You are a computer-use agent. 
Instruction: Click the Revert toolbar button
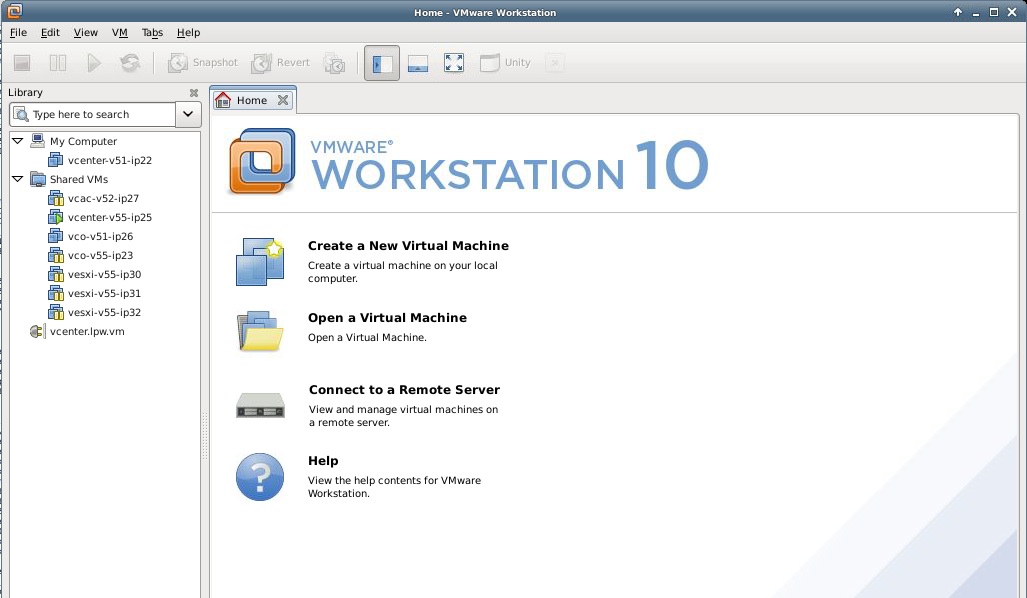[280, 63]
